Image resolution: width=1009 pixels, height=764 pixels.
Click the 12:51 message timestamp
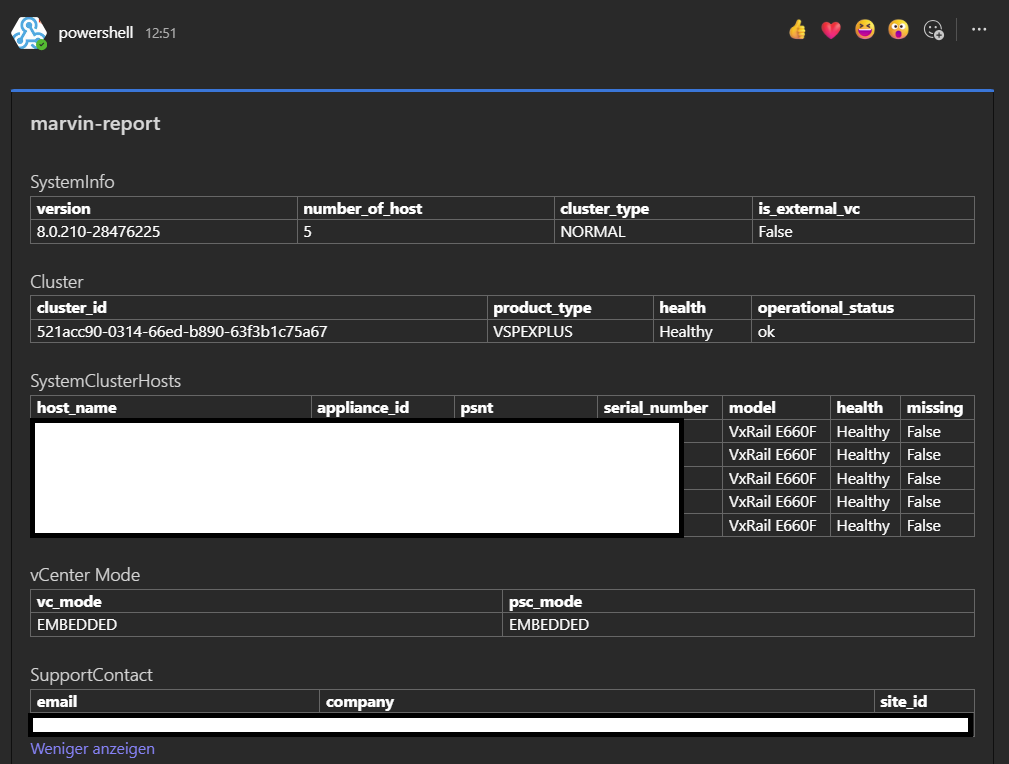click(161, 33)
